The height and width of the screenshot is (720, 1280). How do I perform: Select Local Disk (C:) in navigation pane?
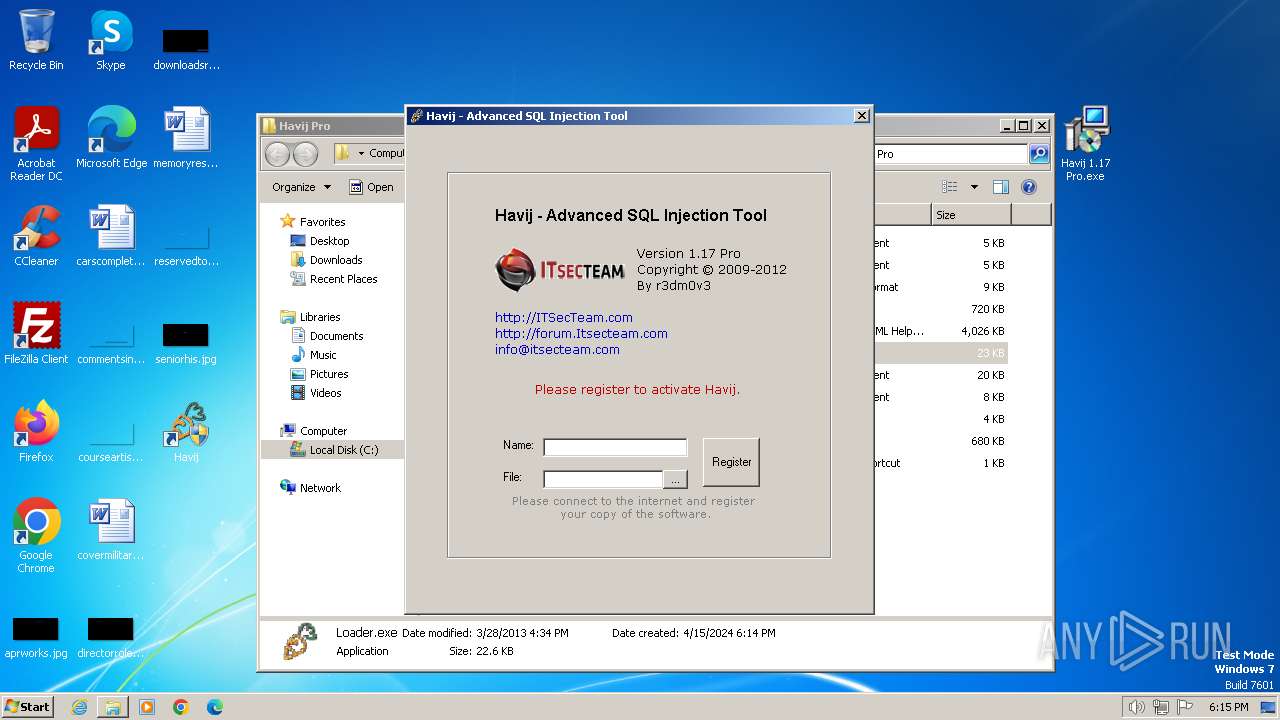coord(334,450)
